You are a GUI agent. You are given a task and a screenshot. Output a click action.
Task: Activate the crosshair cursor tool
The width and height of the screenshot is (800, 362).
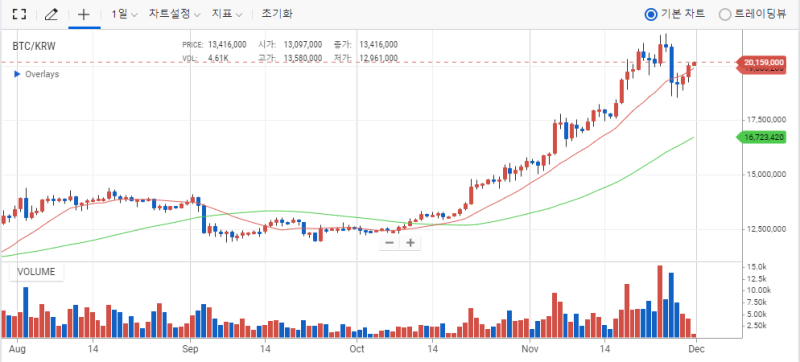[x=83, y=14]
